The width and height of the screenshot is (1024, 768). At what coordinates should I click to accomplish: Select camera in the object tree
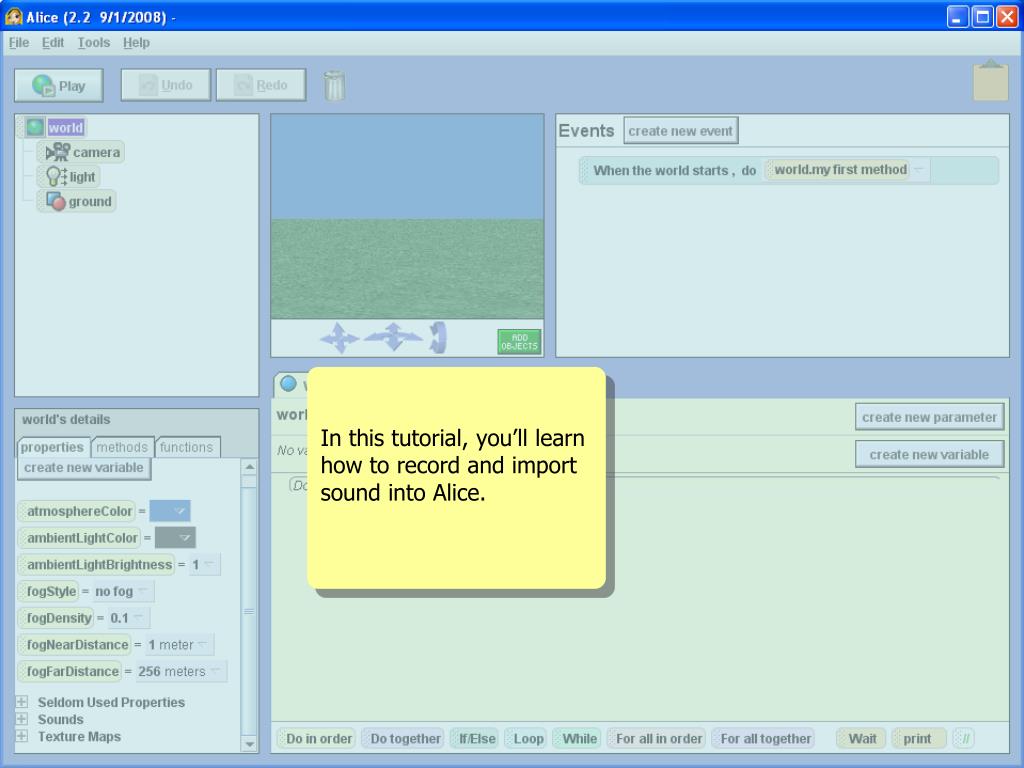click(x=82, y=152)
